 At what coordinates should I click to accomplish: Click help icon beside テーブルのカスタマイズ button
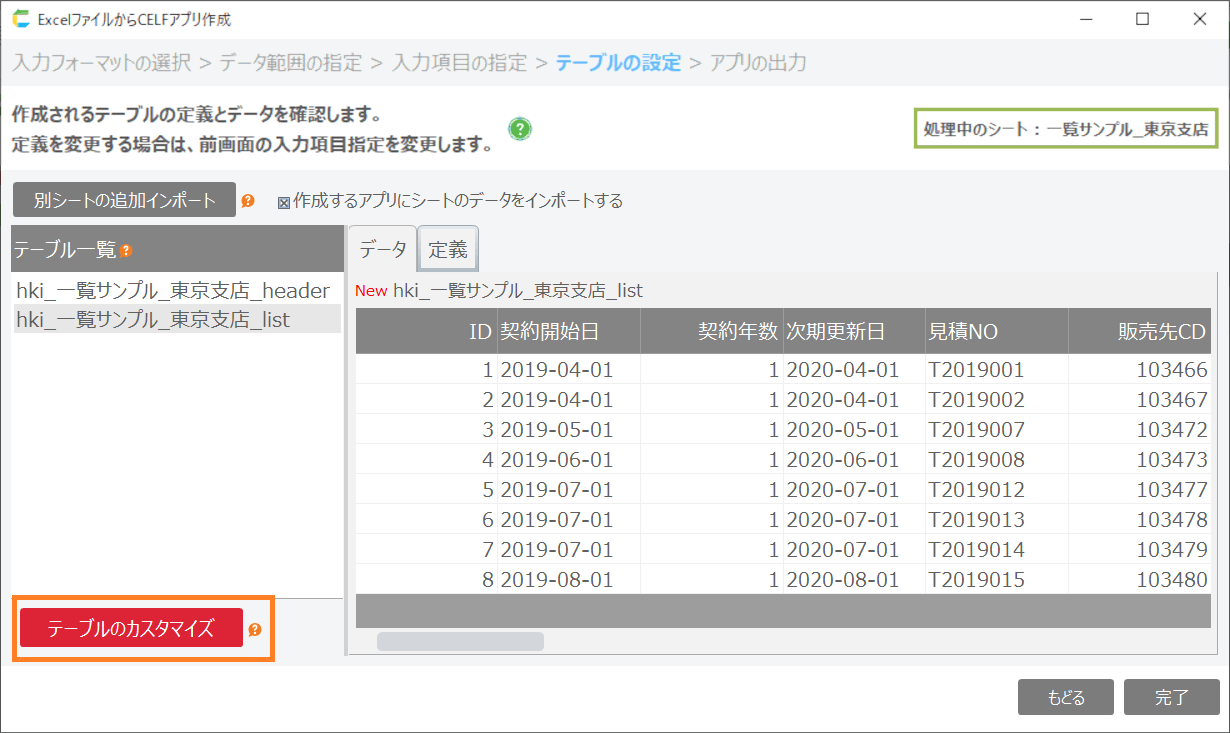[254, 629]
